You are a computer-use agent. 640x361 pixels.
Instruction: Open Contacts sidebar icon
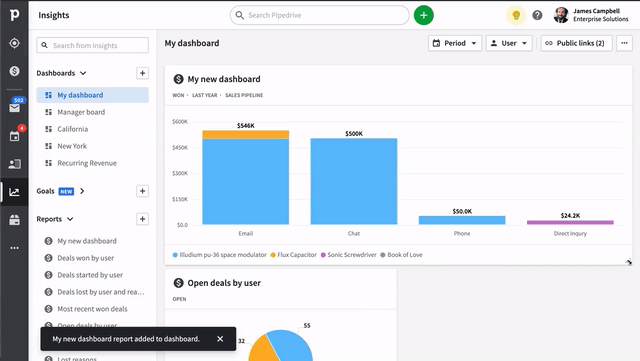pyautogui.click(x=14, y=164)
